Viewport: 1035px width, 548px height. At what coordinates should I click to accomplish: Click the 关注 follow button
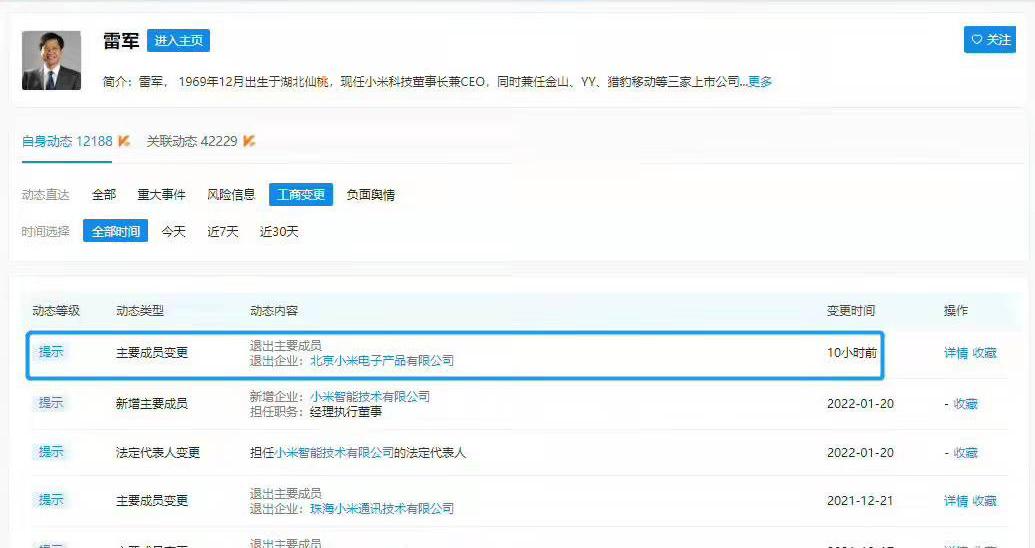pos(989,40)
